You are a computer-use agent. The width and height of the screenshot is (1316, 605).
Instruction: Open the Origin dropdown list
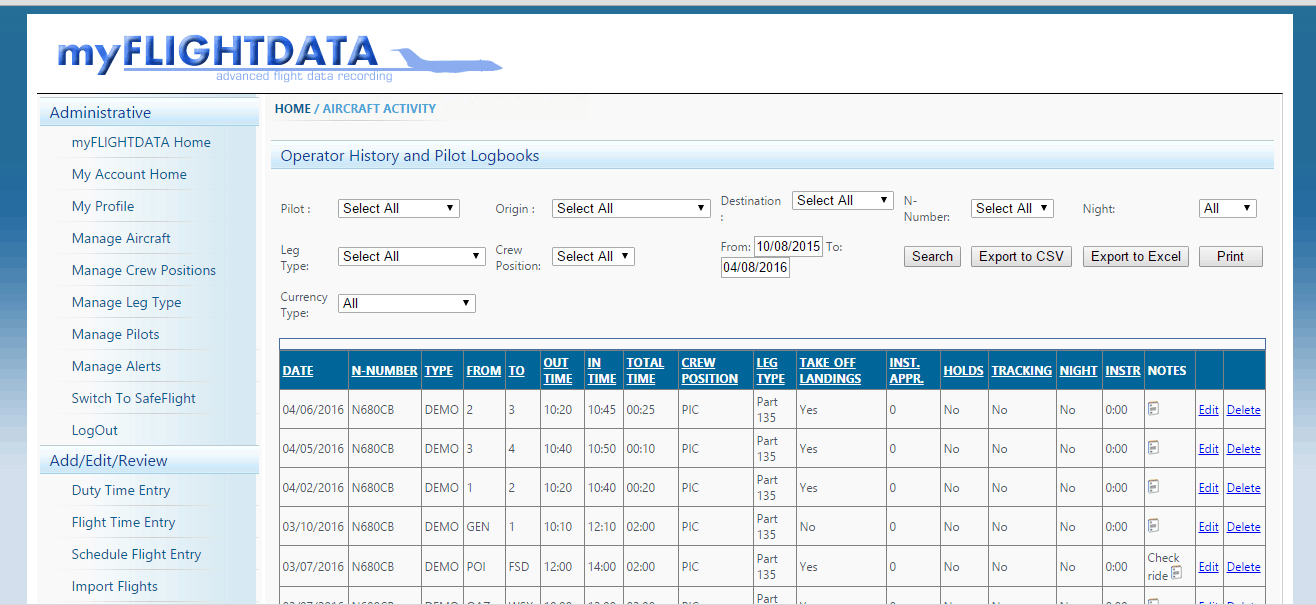[x=630, y=208]
